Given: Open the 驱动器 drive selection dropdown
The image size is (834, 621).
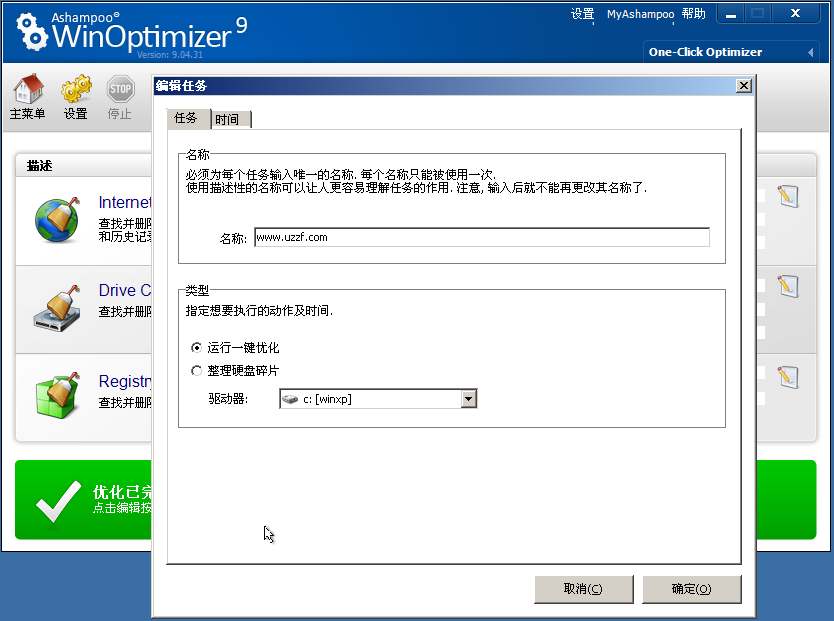Looking at the screenshot, I should (468, 398).
